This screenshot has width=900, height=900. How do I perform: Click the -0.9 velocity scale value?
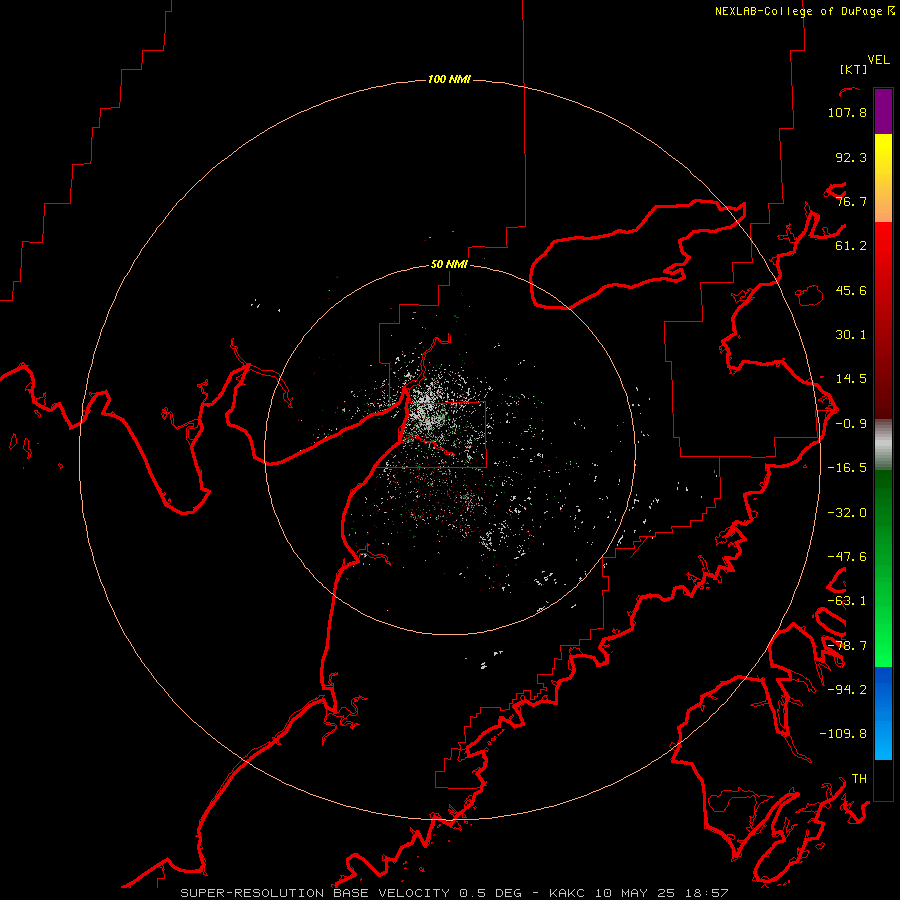click(x=851, y=424)
